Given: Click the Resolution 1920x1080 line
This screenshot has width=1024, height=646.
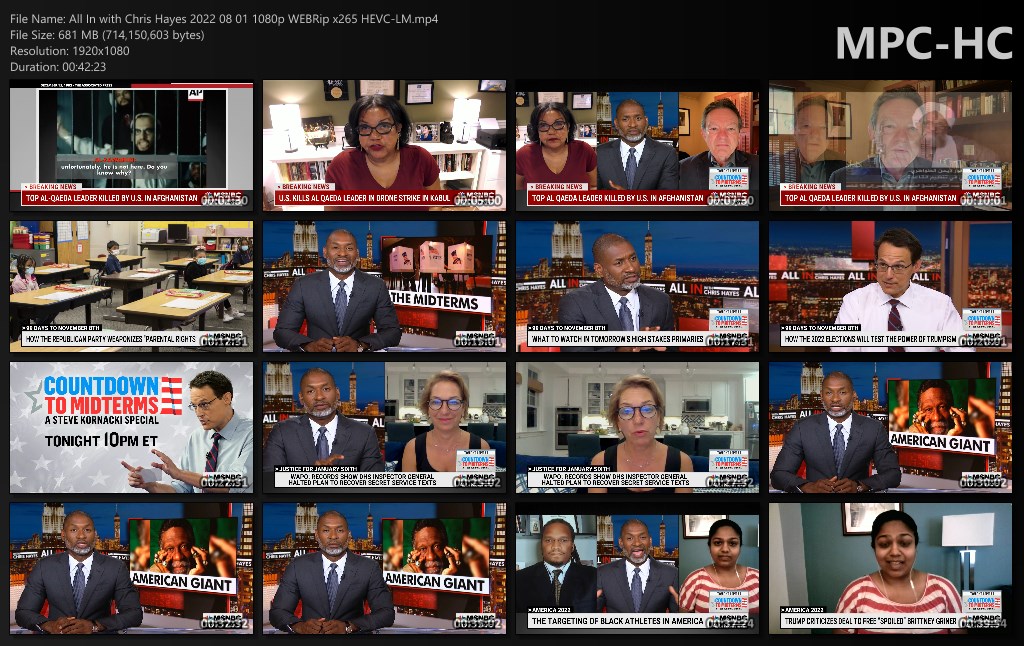Looking at the screenshot, I should click(x=70, y=51).
